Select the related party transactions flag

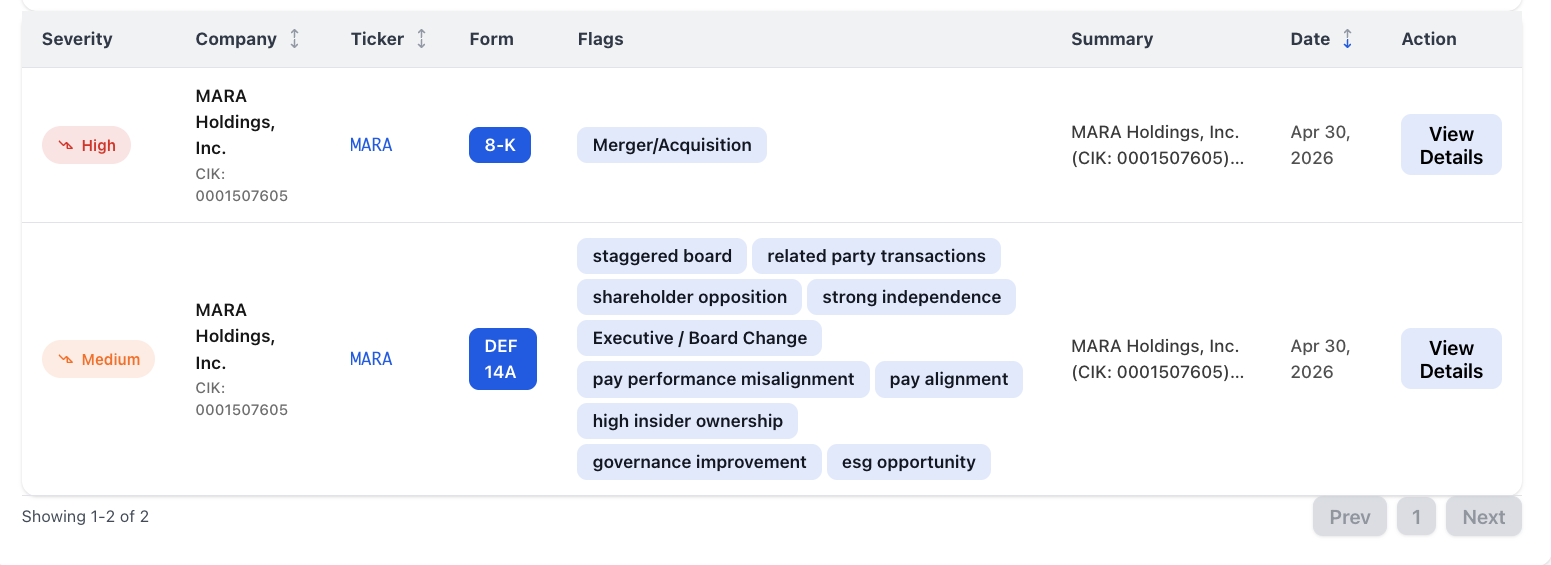click(x=876, y=256)
